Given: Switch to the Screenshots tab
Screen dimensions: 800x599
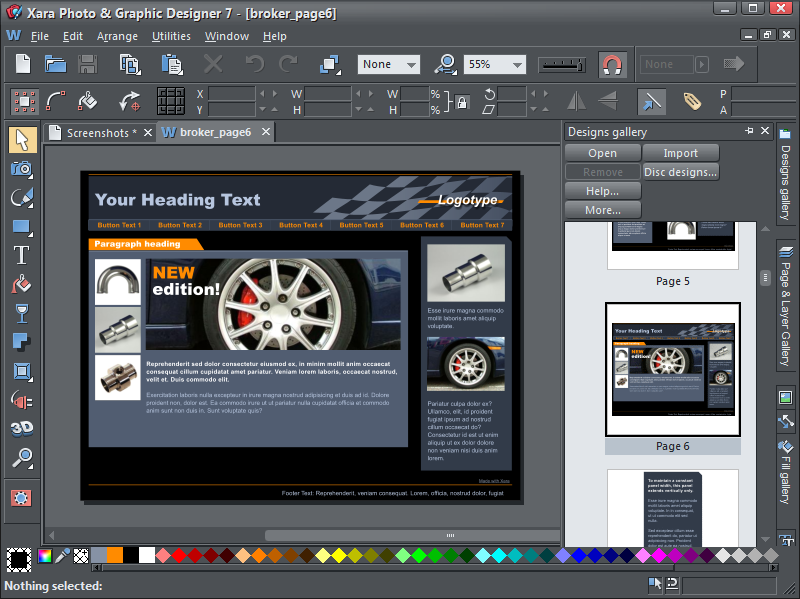Looking at the screenshot, I should pyautogui.click(x=100, y=131).
